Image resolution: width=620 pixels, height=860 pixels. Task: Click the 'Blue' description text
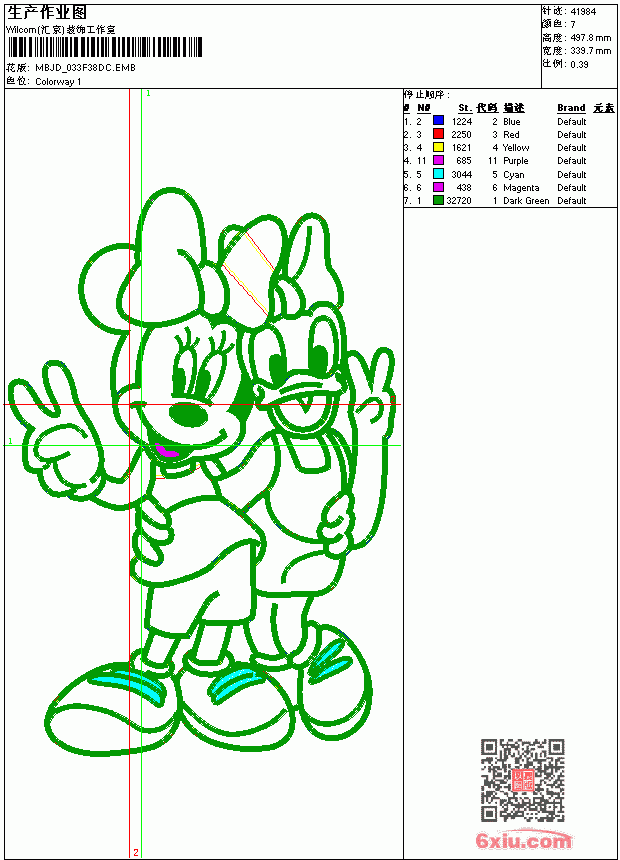(511, 122)
